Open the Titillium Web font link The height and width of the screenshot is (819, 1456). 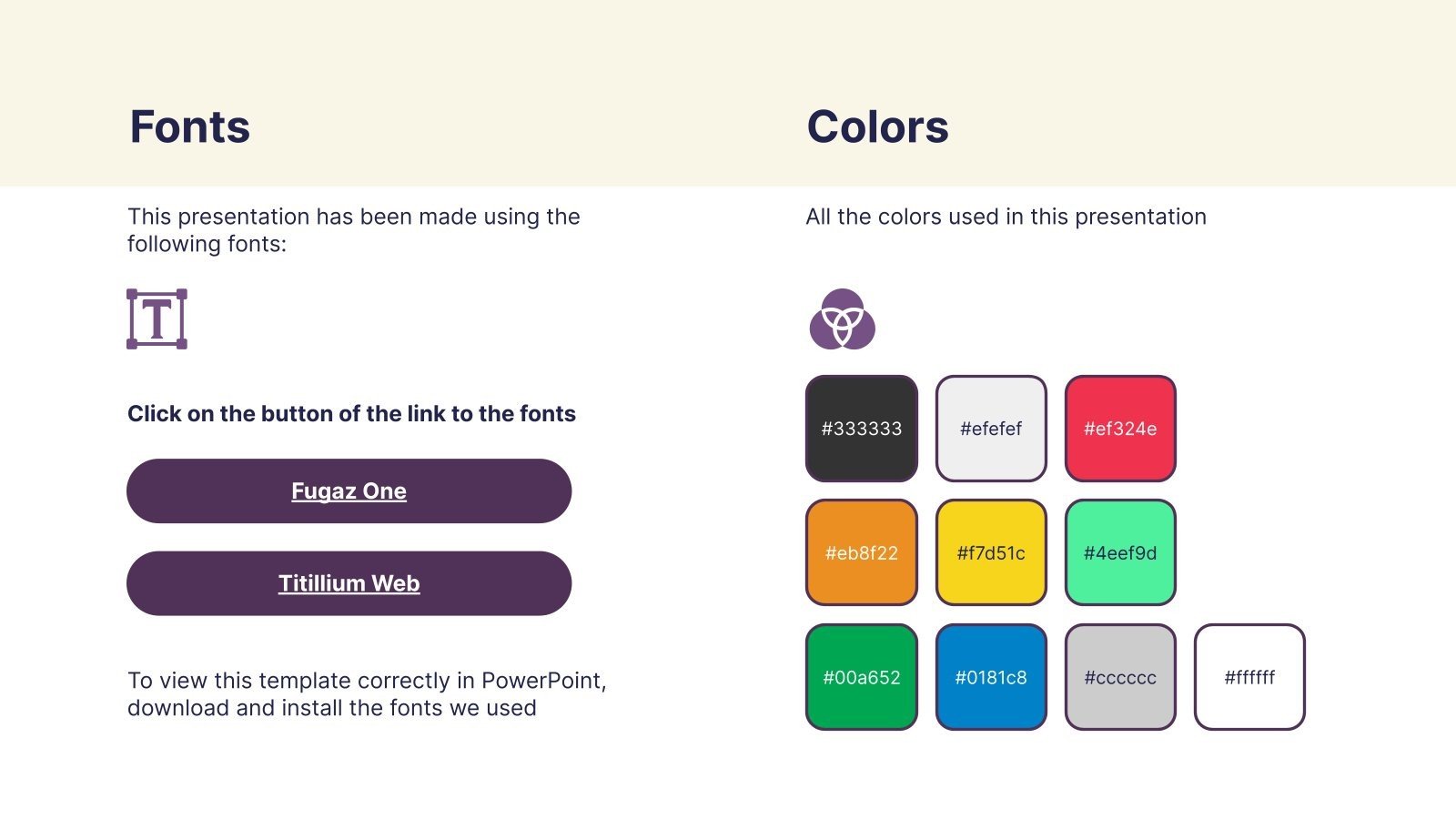coord(349,583)
